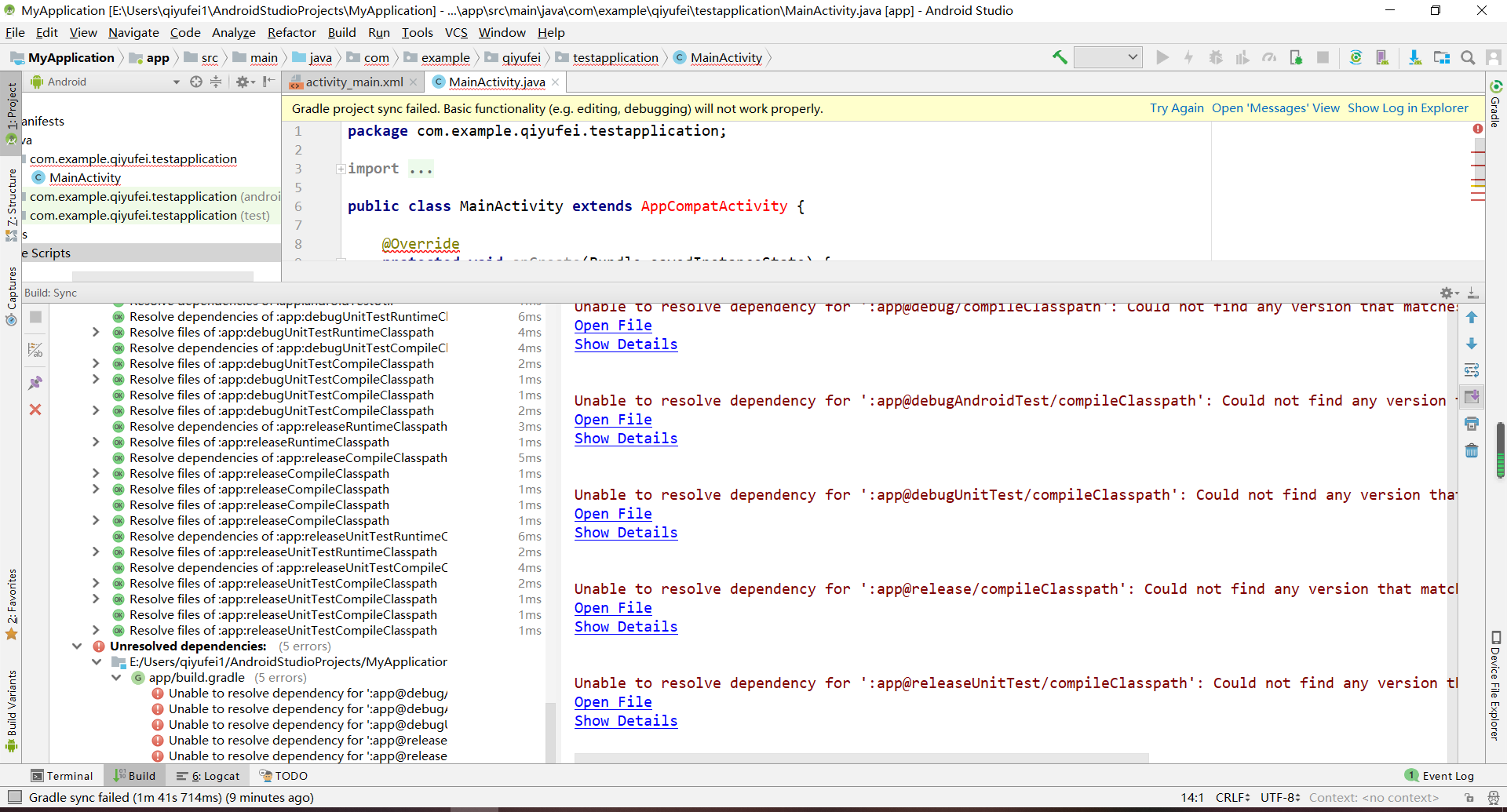Open Build panel gear settings dropdown
Screen dimensions: 1507x812
[x=1449, y=293]
